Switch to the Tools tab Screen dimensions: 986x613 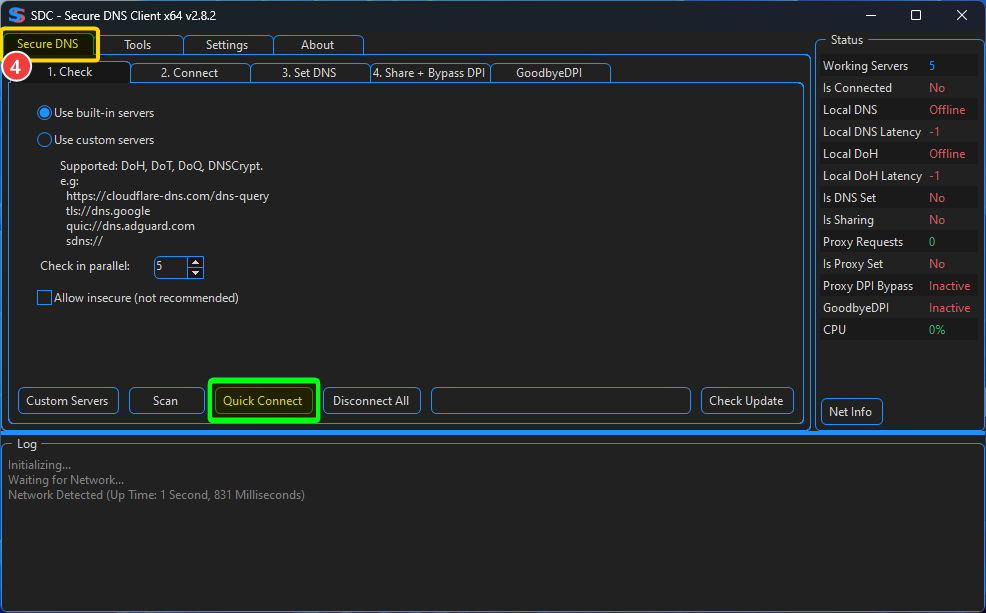138,45
